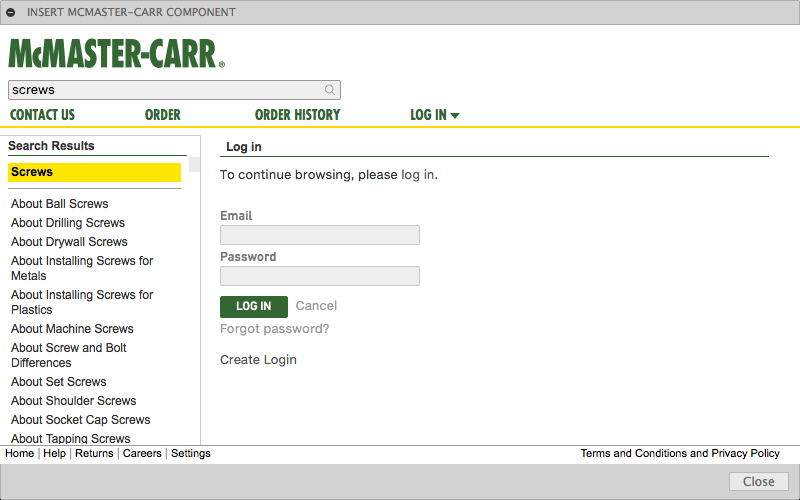Open the Returns footer link
Screen dimensions: 800x500
point(94,453)
